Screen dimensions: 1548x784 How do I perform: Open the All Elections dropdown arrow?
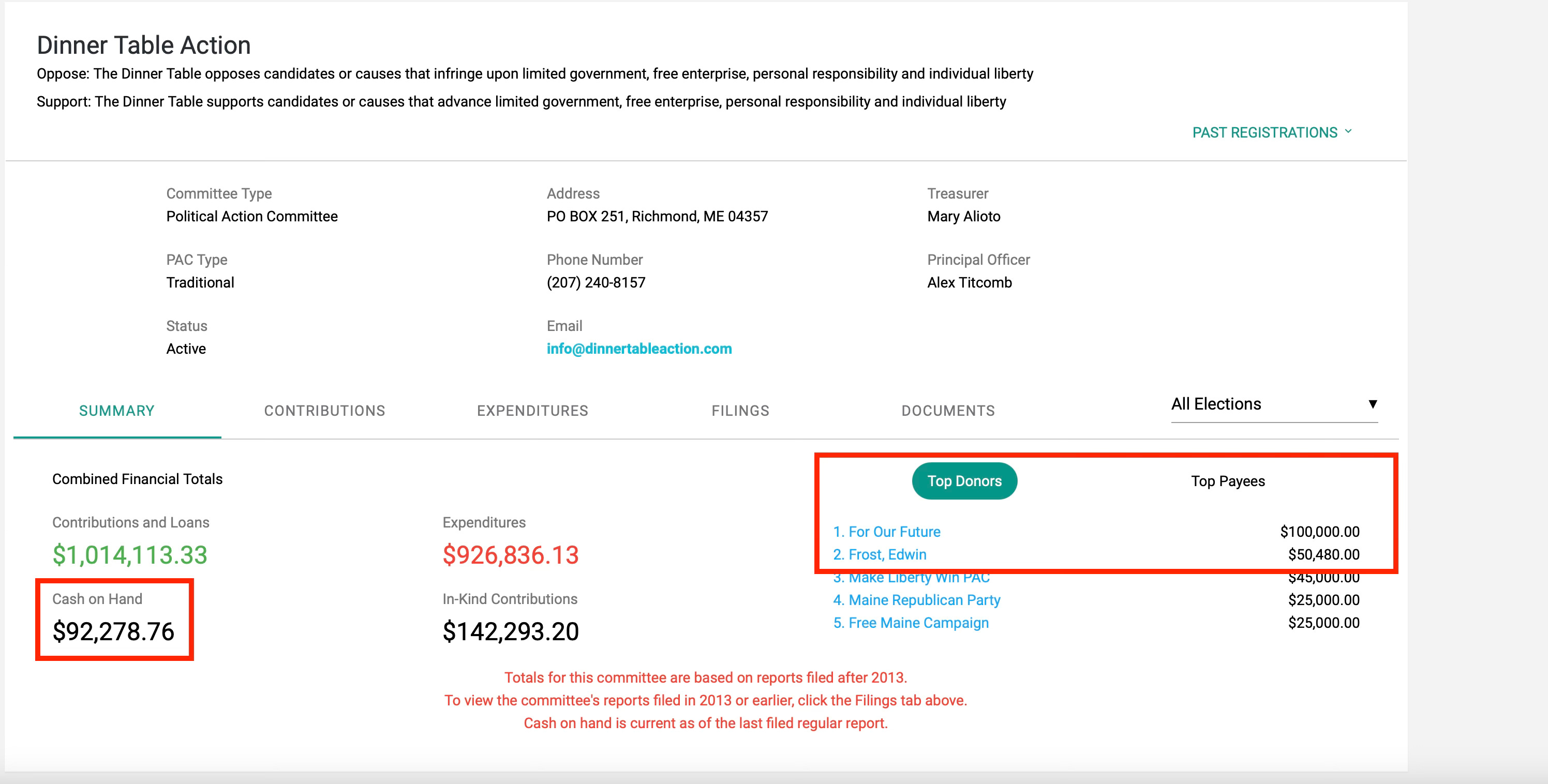pos(1373,404)
